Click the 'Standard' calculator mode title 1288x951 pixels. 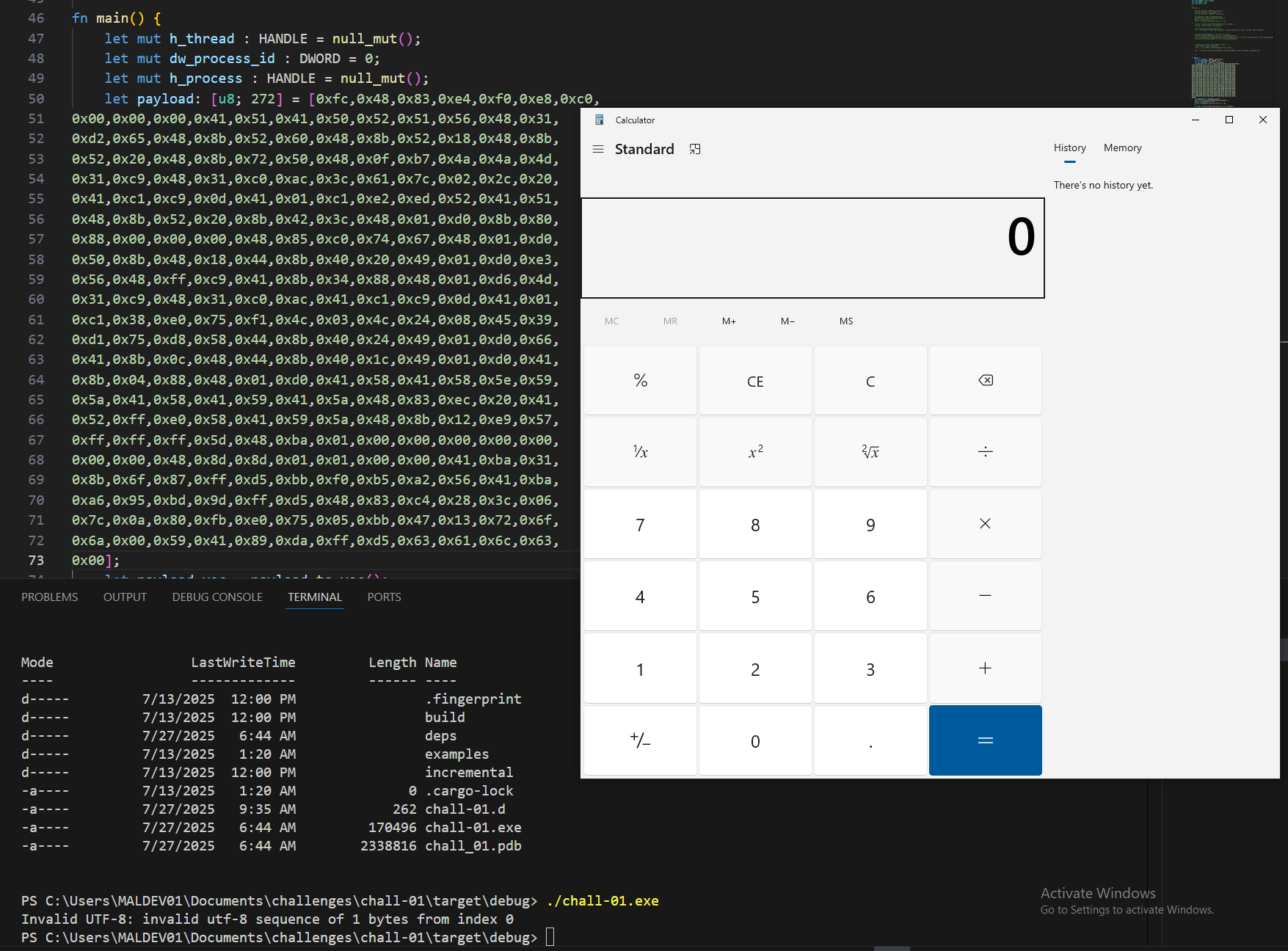pyautogui.click(x=644, y=149)
